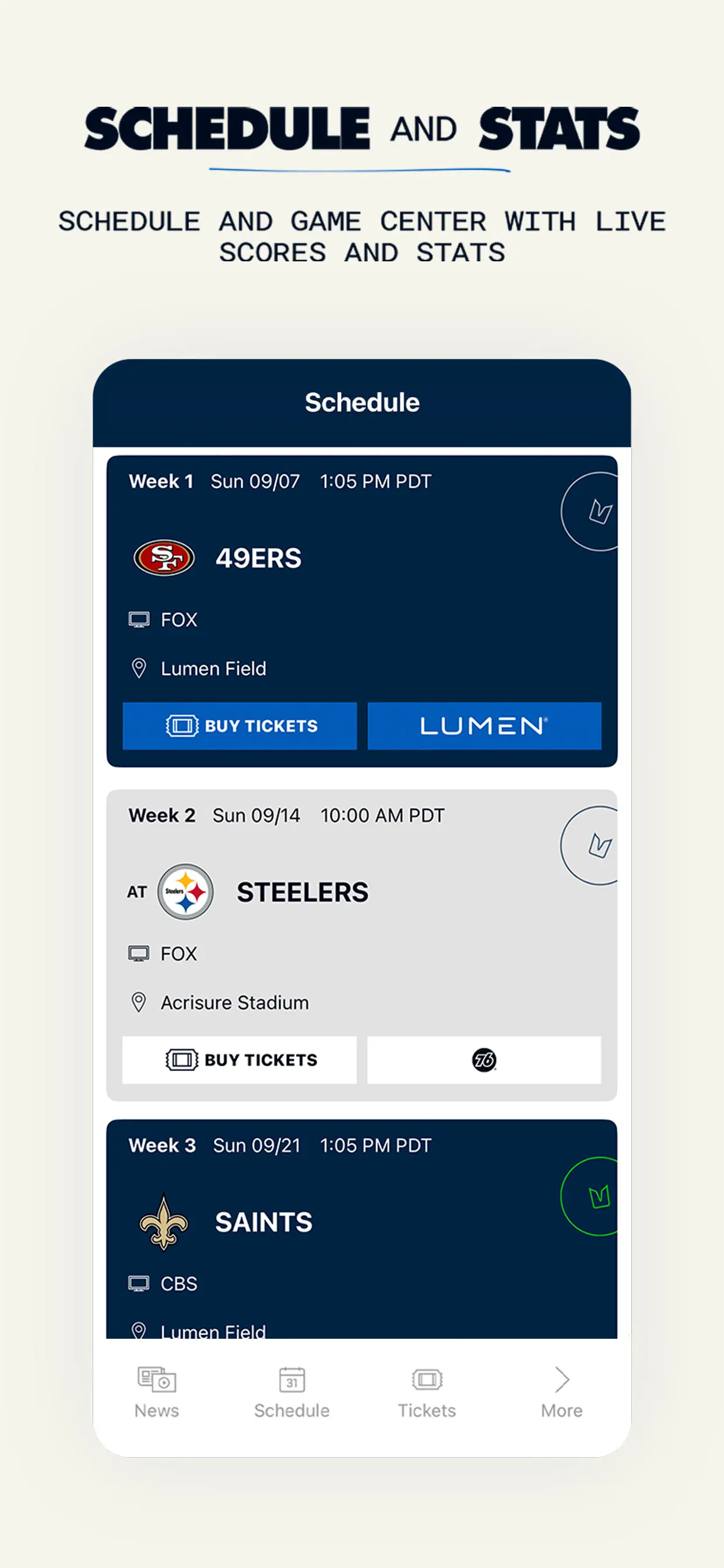The height and width of the screenshot is (1568, 724).
Task: Tap the 76 sponsor logo on Week 2
Action: (x=484, y=1060)
